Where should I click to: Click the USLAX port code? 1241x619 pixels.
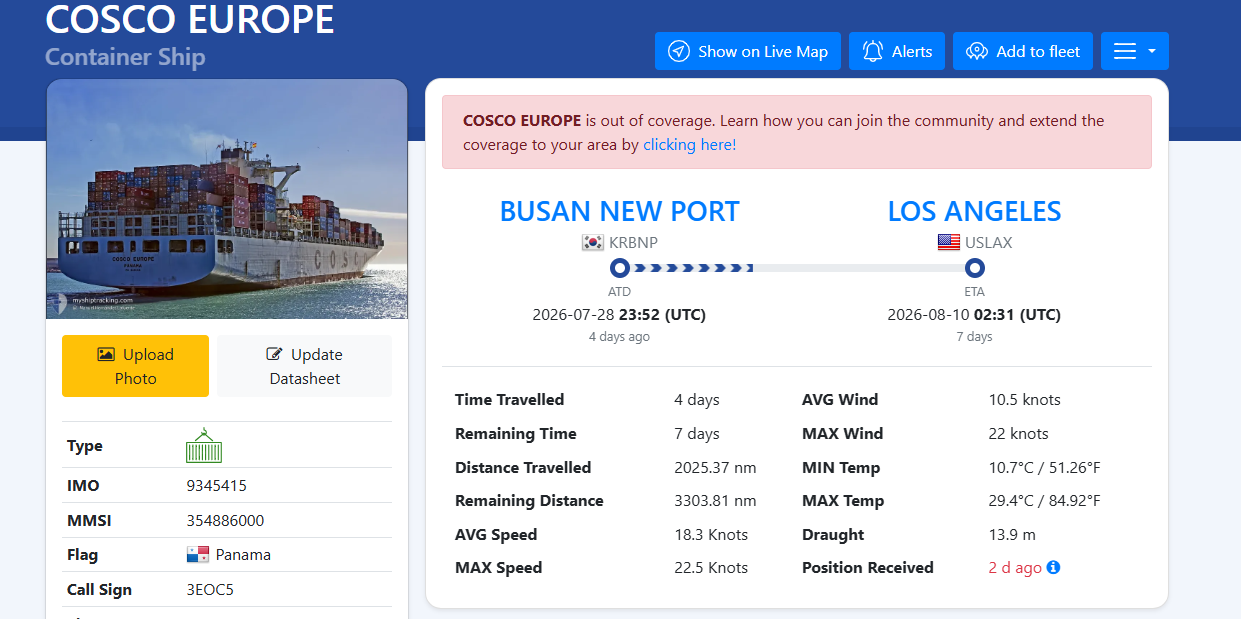click(989, 242)
